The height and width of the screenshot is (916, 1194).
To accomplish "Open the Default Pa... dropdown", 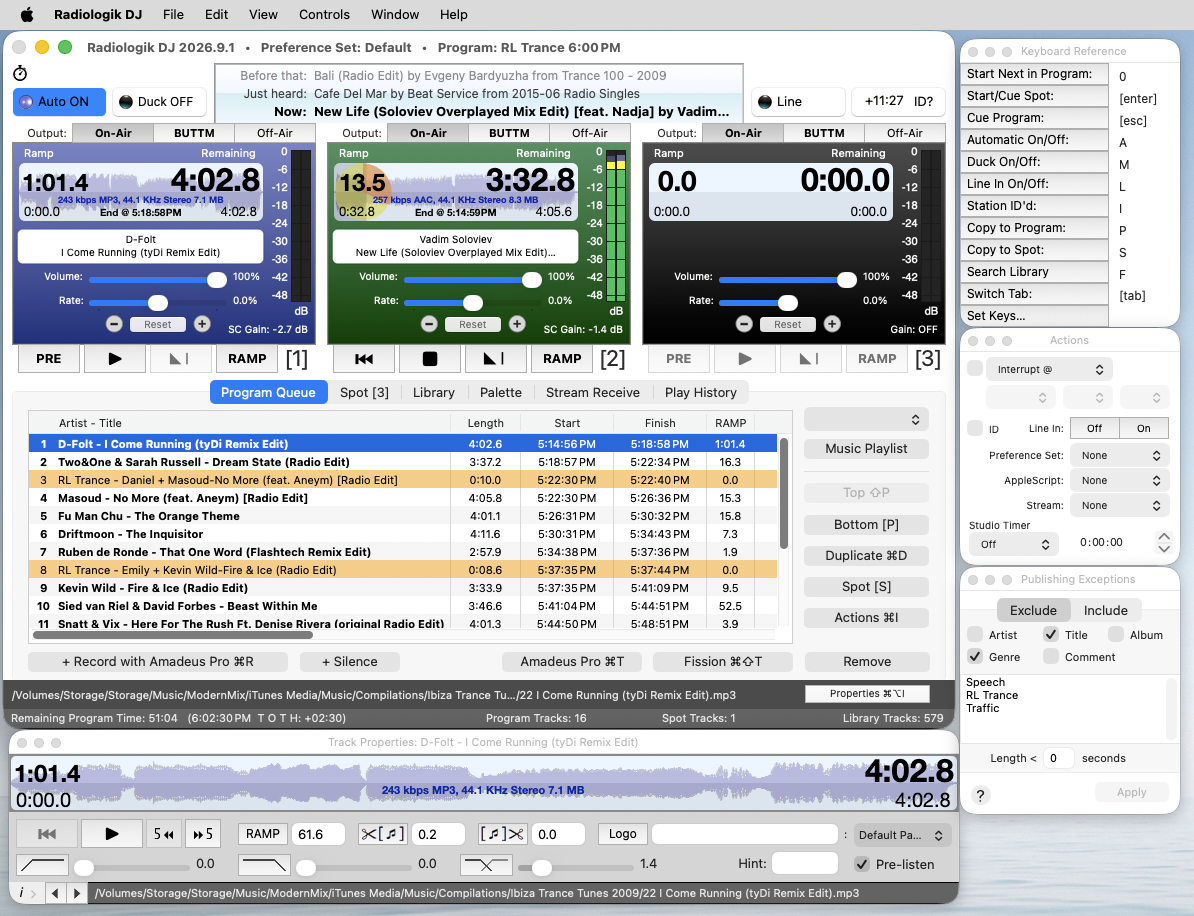I will coord(902,835).
